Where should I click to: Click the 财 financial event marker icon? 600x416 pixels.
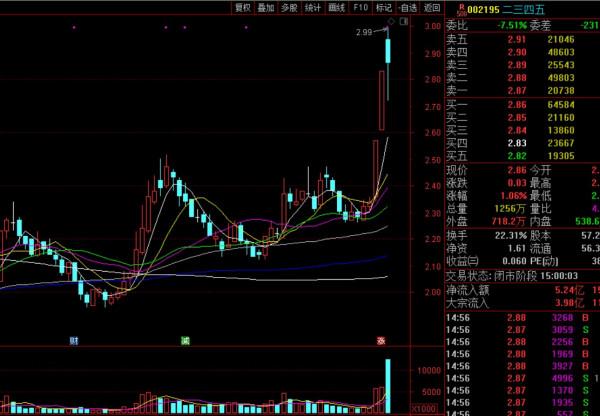73,341
